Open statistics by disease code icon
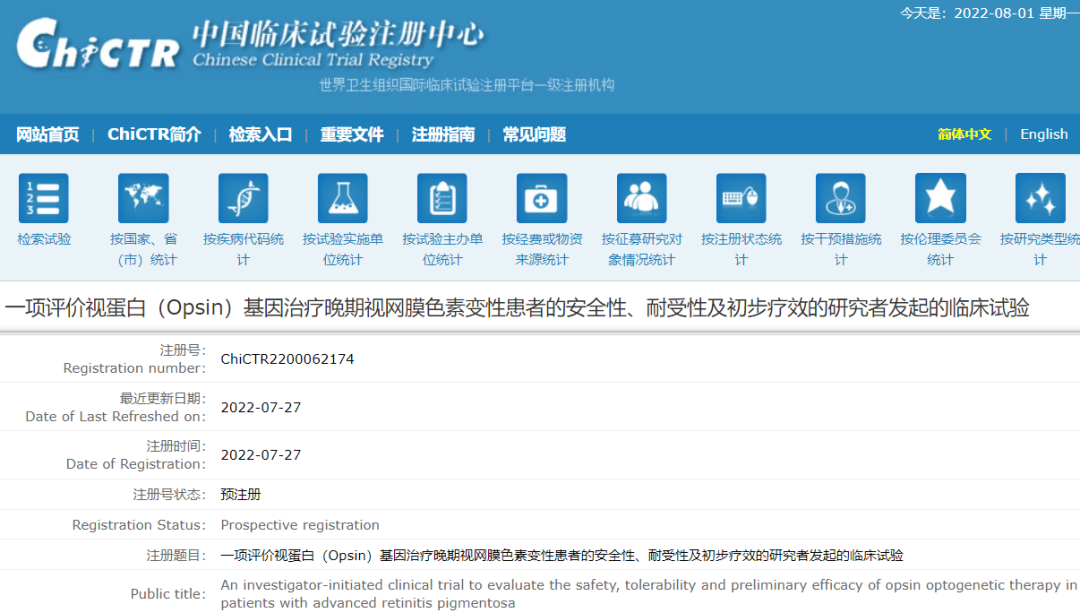The image size is (1080, 613). tap(243, 198)
